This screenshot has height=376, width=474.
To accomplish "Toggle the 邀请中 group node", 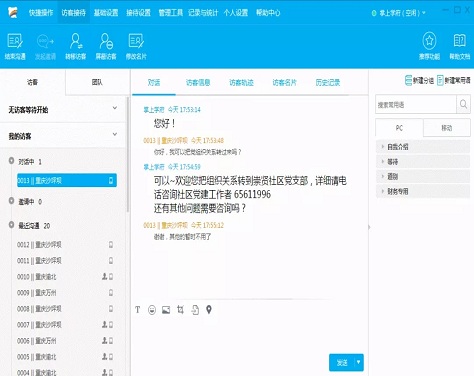I will 11,201.
